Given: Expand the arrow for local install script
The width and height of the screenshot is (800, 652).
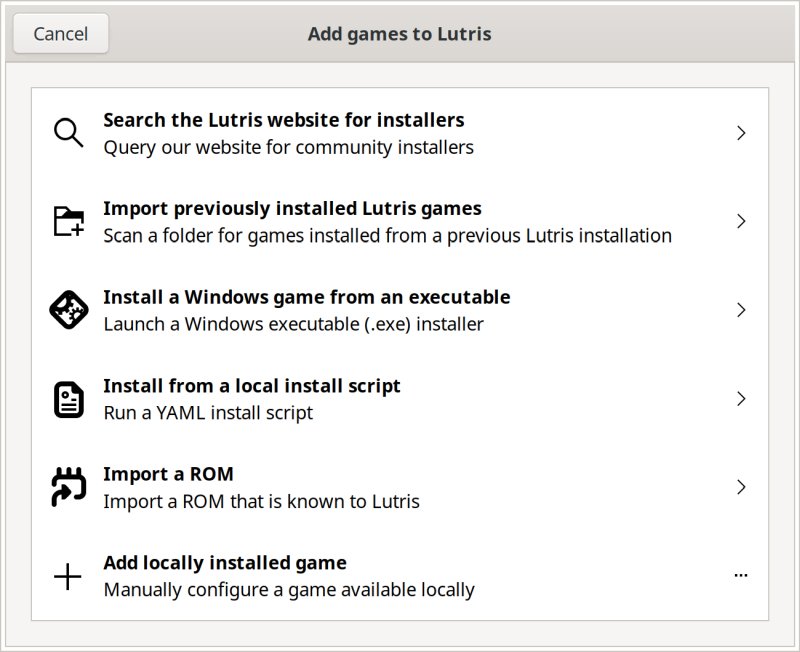Looking at the screenshot, I should tap(741, 399).
